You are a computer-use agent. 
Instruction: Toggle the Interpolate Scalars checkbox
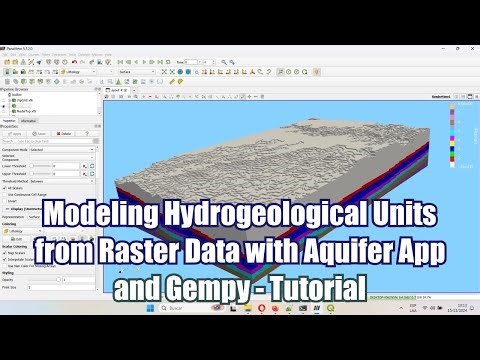[5, 259]
